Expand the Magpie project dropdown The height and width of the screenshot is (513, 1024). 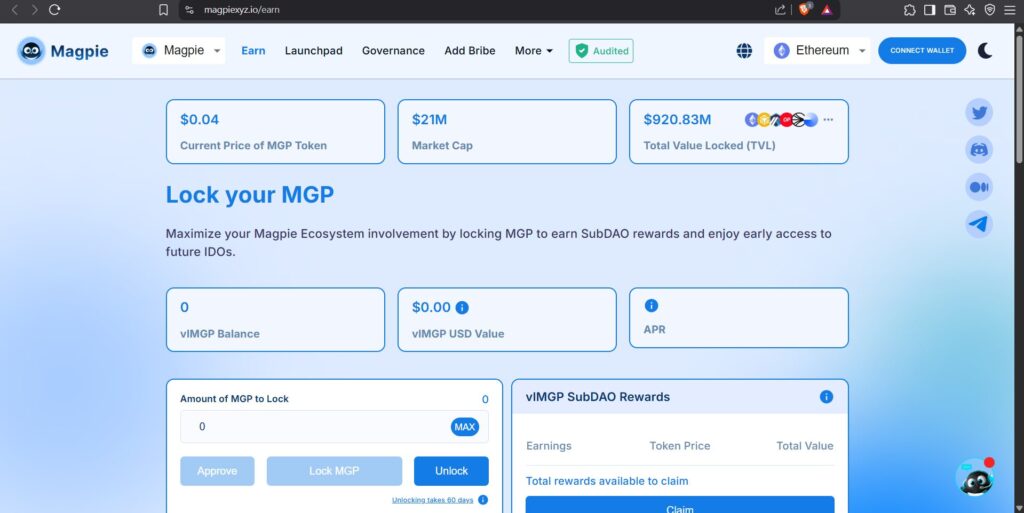pyautogui.click(x=178, y=51)
